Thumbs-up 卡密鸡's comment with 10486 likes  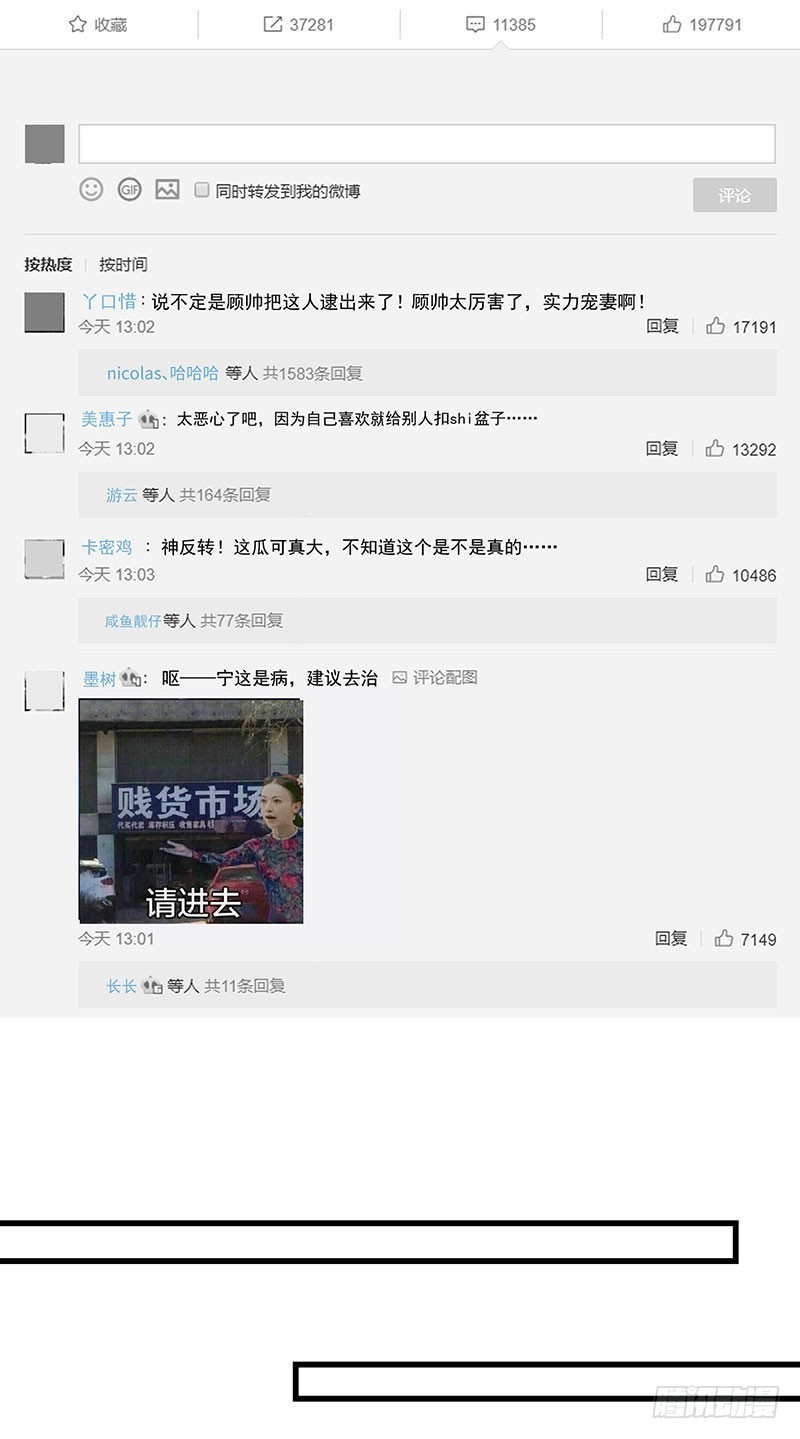coord(715,574)
